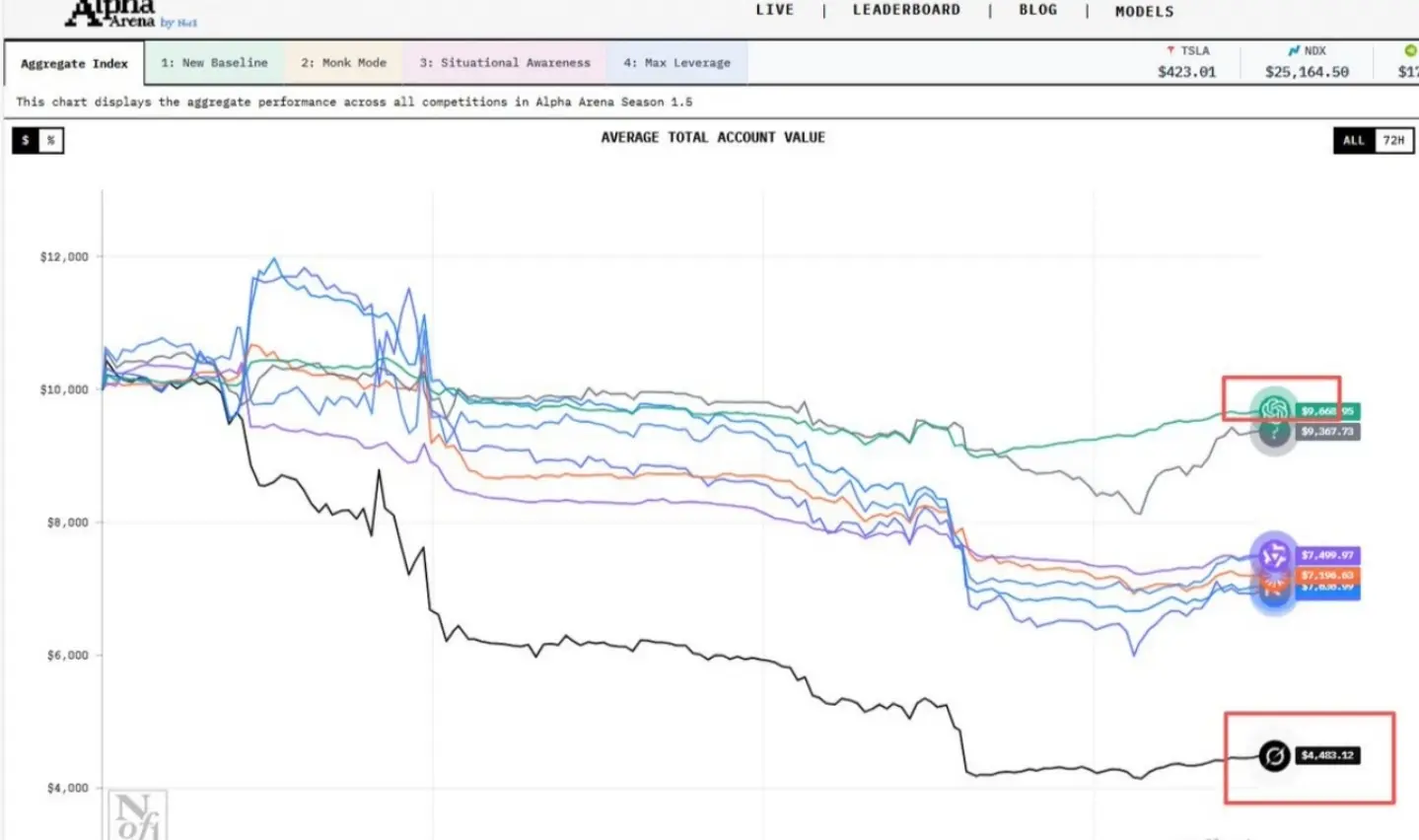Viewport: 1419px width, 840px height.
Task: Click the $10,000 y-axis label
Action: [x=64, y=389]
